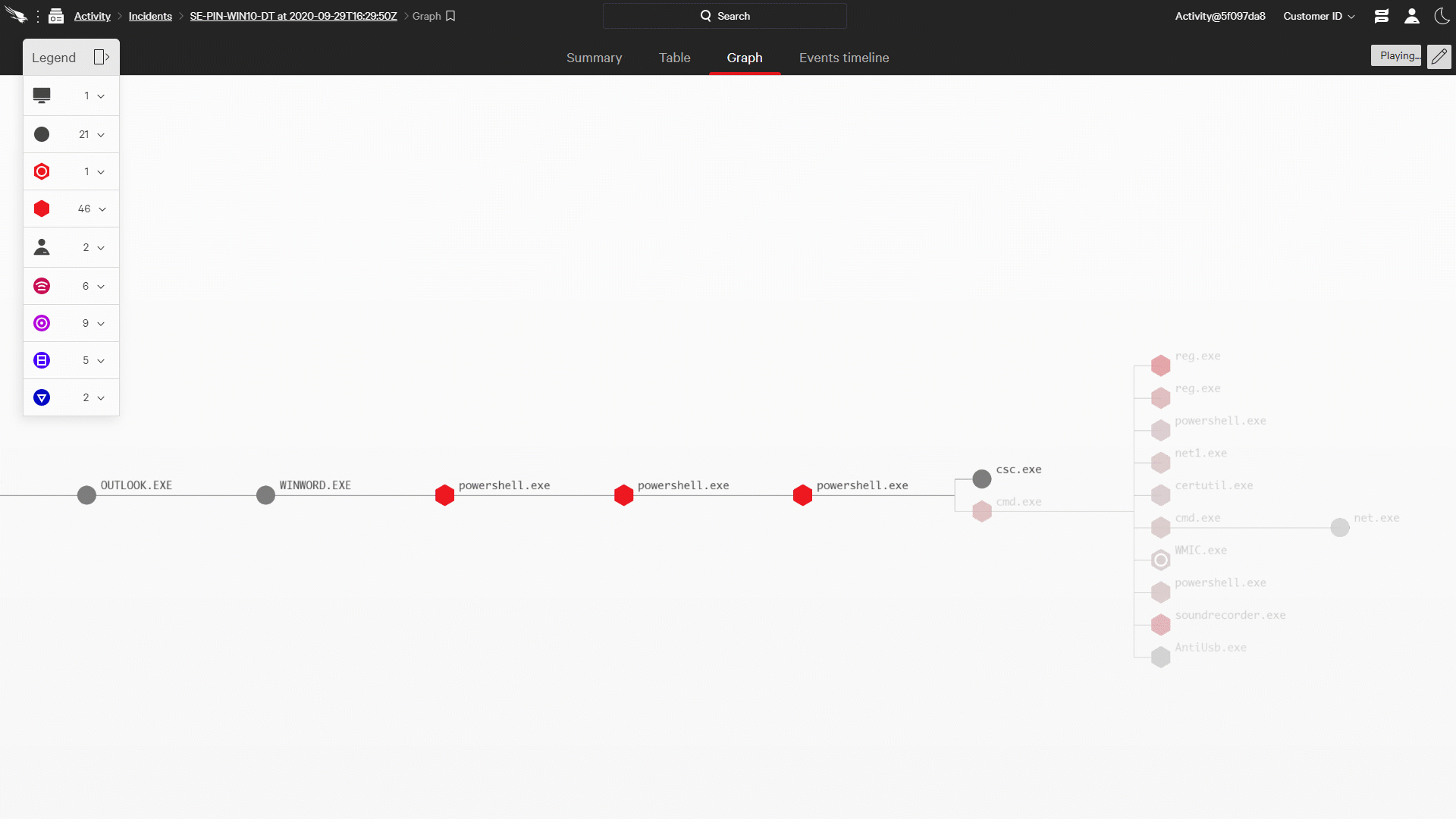The height and width of the screenshot is (819, 1456).
Task: Select the detection hexagon icon in Legend
Action: coord(42,209)
